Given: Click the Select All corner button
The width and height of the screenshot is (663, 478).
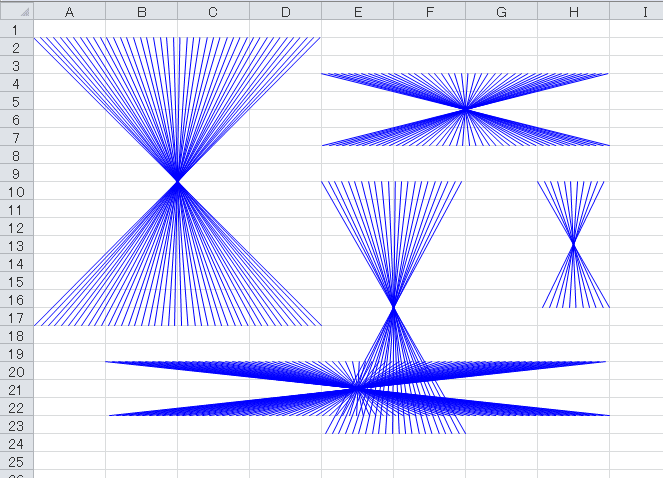Looking at the screenshot, I should coord(16,11).
